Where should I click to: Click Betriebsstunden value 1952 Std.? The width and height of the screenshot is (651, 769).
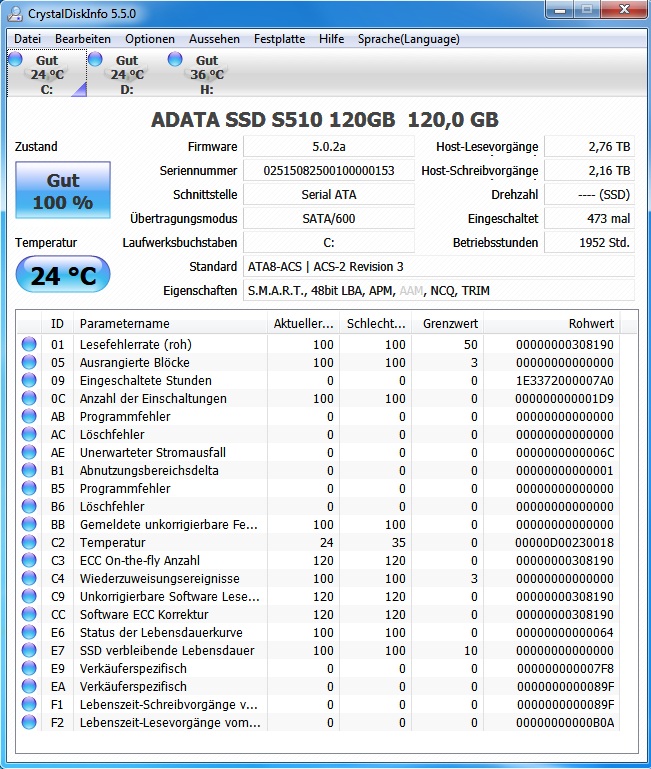click(x=589, y=242)
